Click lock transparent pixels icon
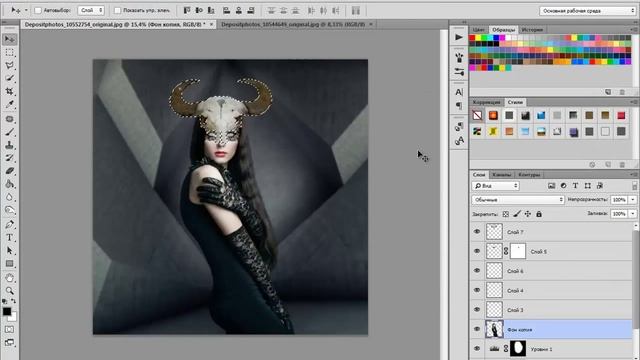 tap(506, 214)
